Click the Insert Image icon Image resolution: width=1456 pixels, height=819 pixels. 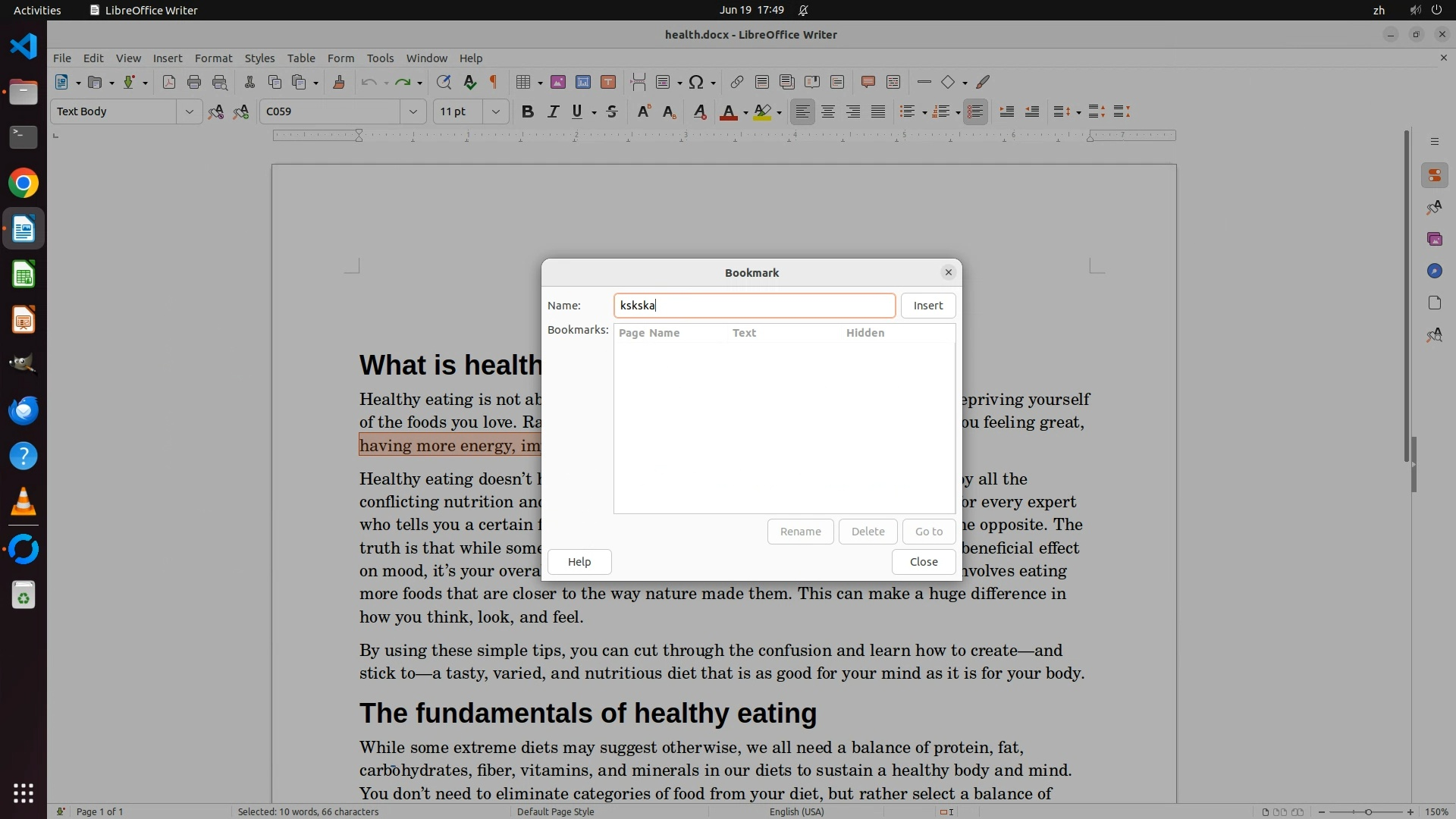pyautogui.click(x=558, y=82)
